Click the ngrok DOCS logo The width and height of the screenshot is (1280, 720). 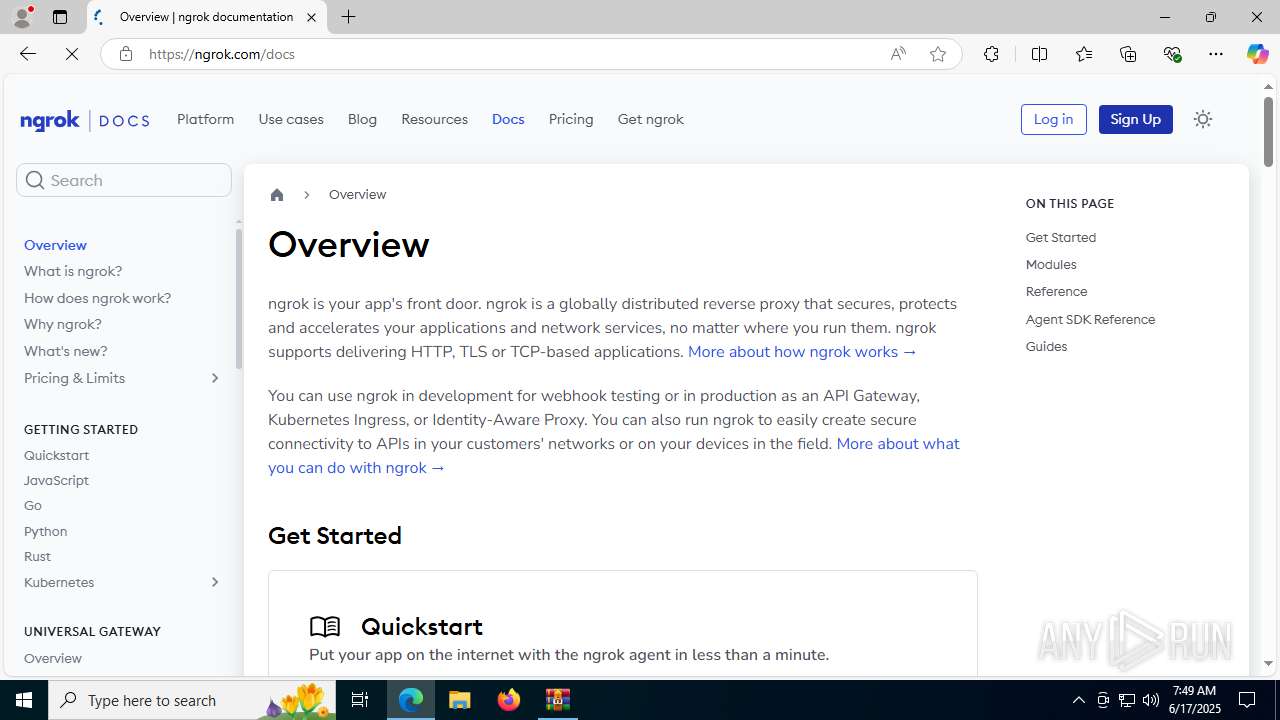click(x=85, y=120)
